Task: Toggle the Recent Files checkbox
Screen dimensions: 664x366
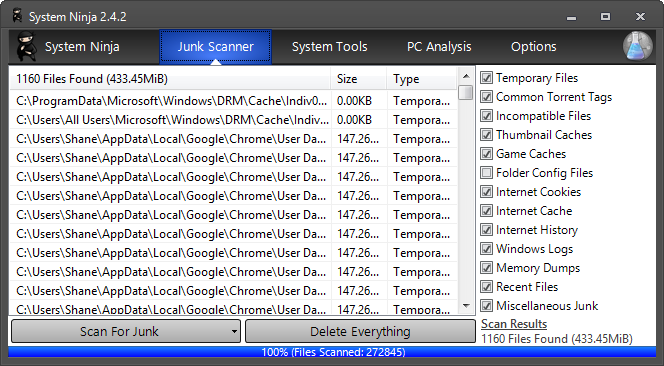Action: pyautogui.click(x=486, y=287)
